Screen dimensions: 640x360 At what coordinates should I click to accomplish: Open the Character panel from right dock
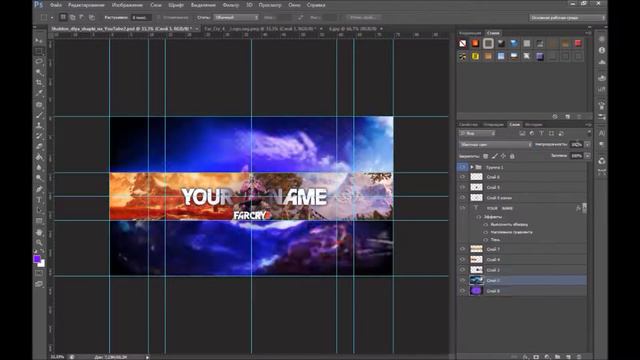click(x=602, y=133)
